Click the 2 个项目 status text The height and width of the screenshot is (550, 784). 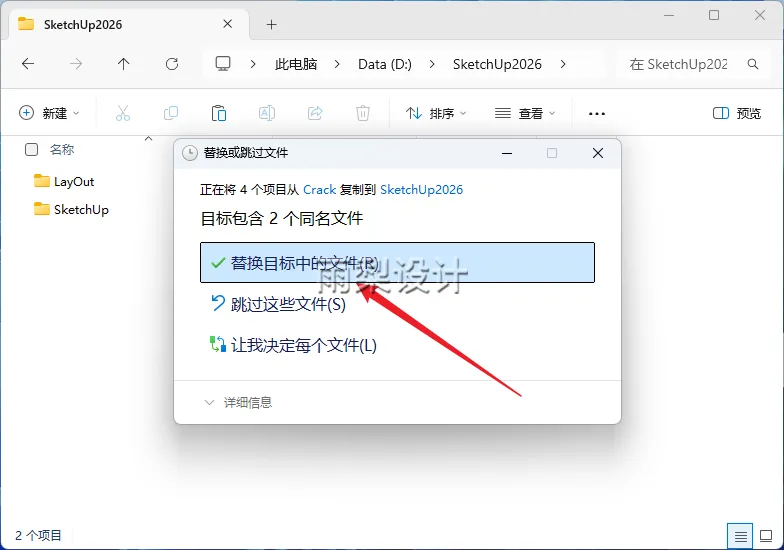pos(38,536)
